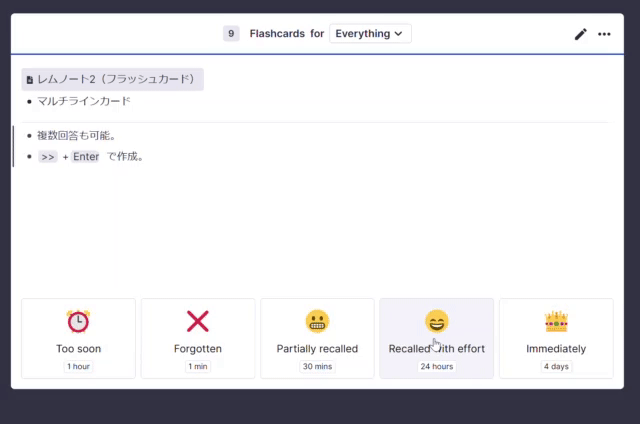Image resolution: width=640 pixels, height=424 pixels.
Task: Click the chevron beside Everything
Action: 399,34
